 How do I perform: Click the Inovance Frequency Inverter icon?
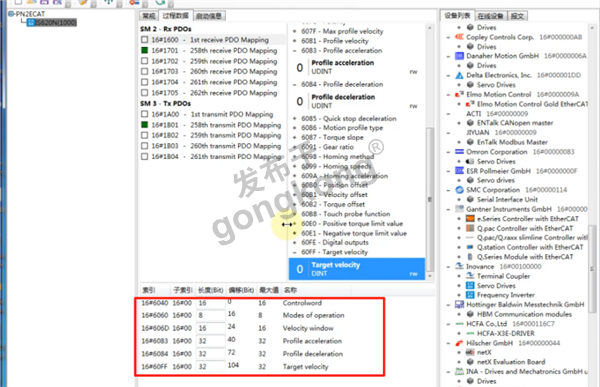(470, 295)
